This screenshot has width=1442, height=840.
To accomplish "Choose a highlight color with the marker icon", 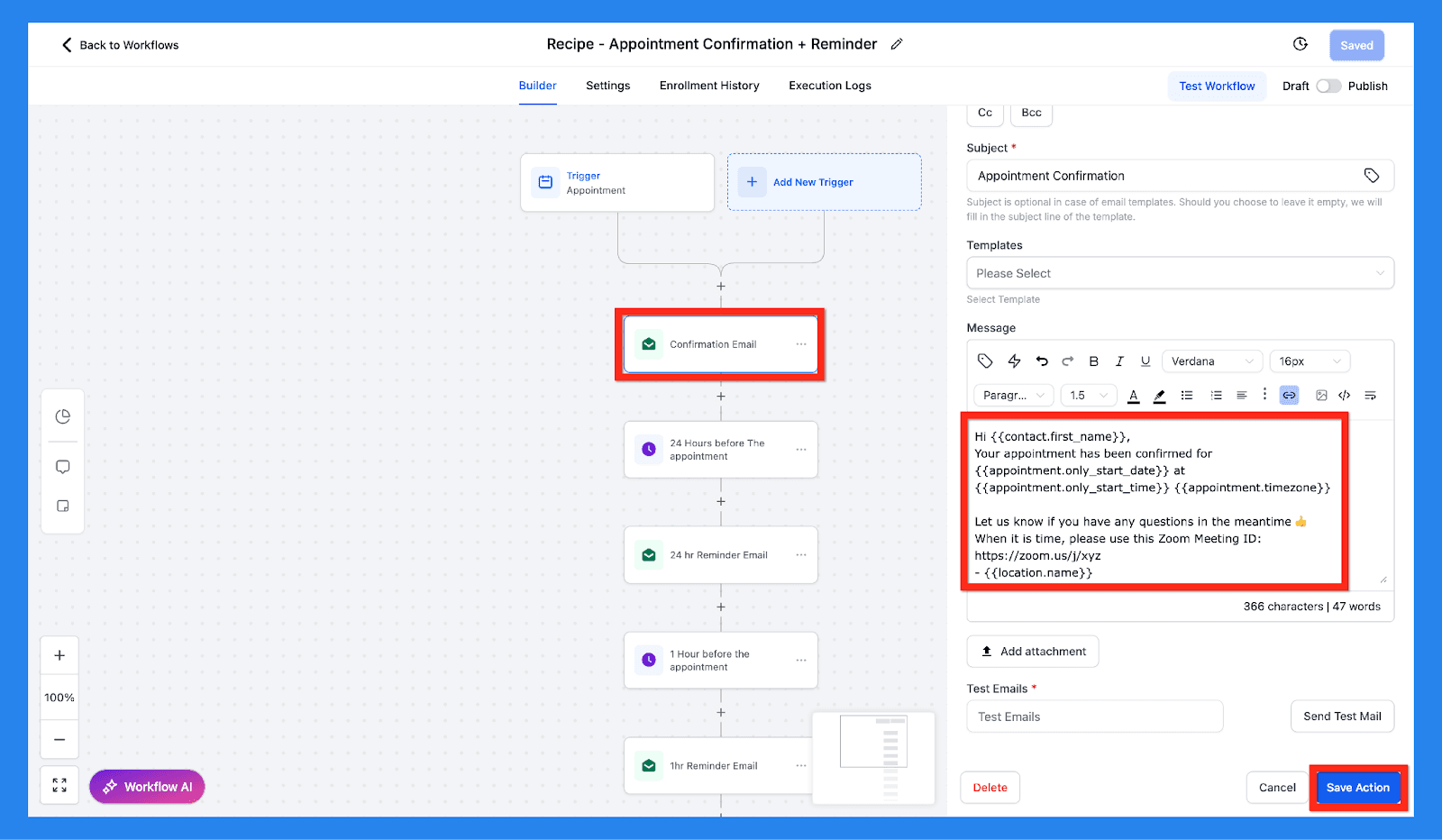I will point(1160,396).
